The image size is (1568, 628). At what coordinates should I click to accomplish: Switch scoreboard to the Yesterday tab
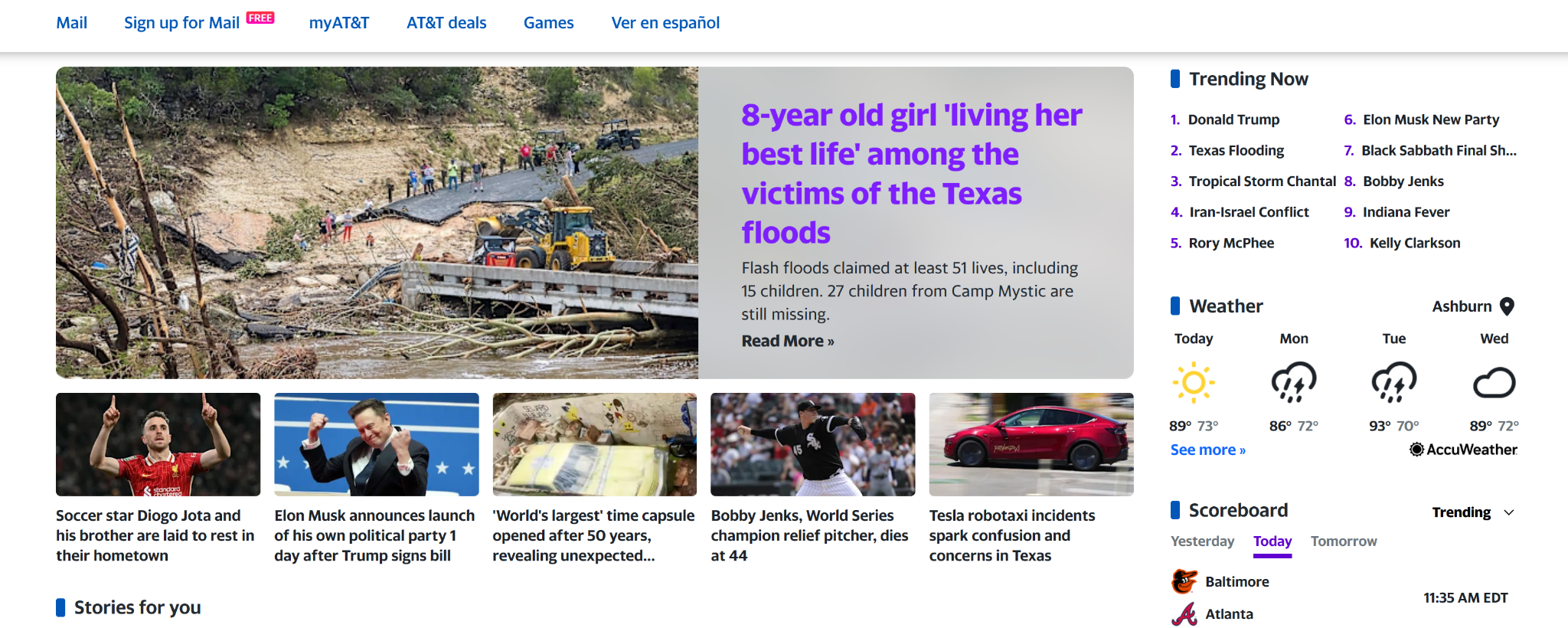tap(1202, 541)
